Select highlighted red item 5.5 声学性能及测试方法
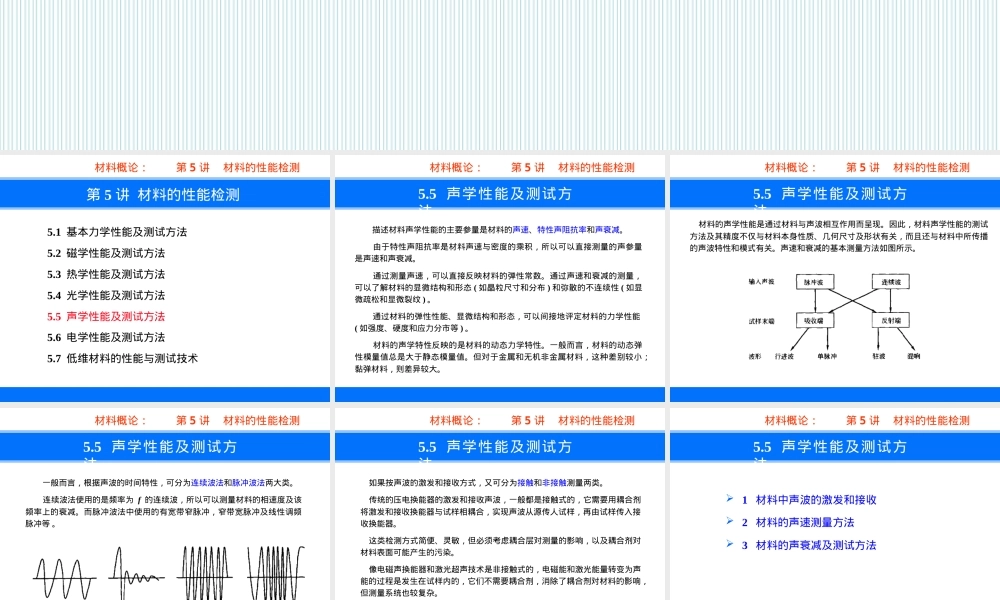Image resolution: width=1000 pixels, height=600 pixels. pos(106,316)
